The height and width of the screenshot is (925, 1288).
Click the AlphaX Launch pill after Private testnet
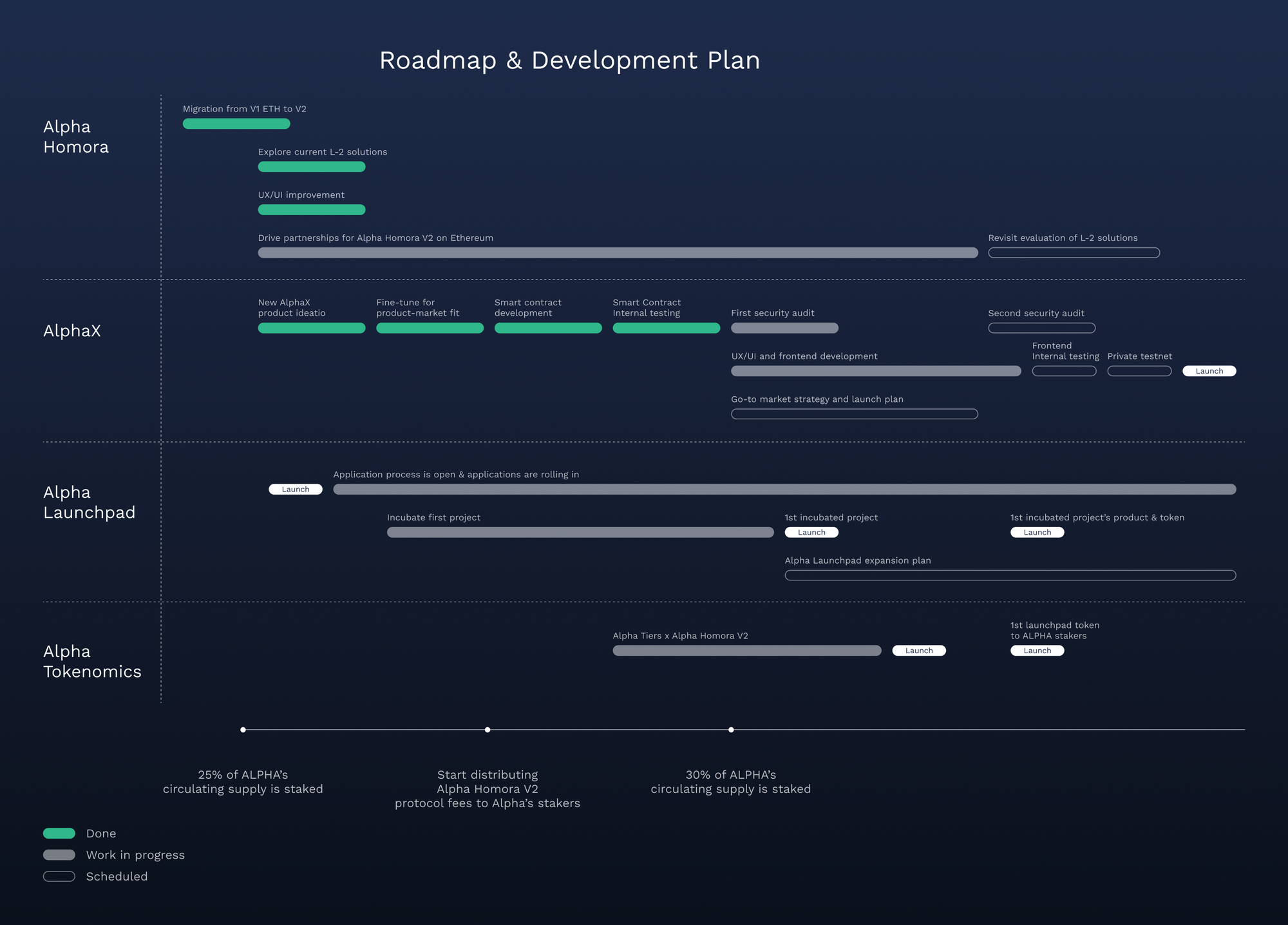click(x=1209, y=371)
